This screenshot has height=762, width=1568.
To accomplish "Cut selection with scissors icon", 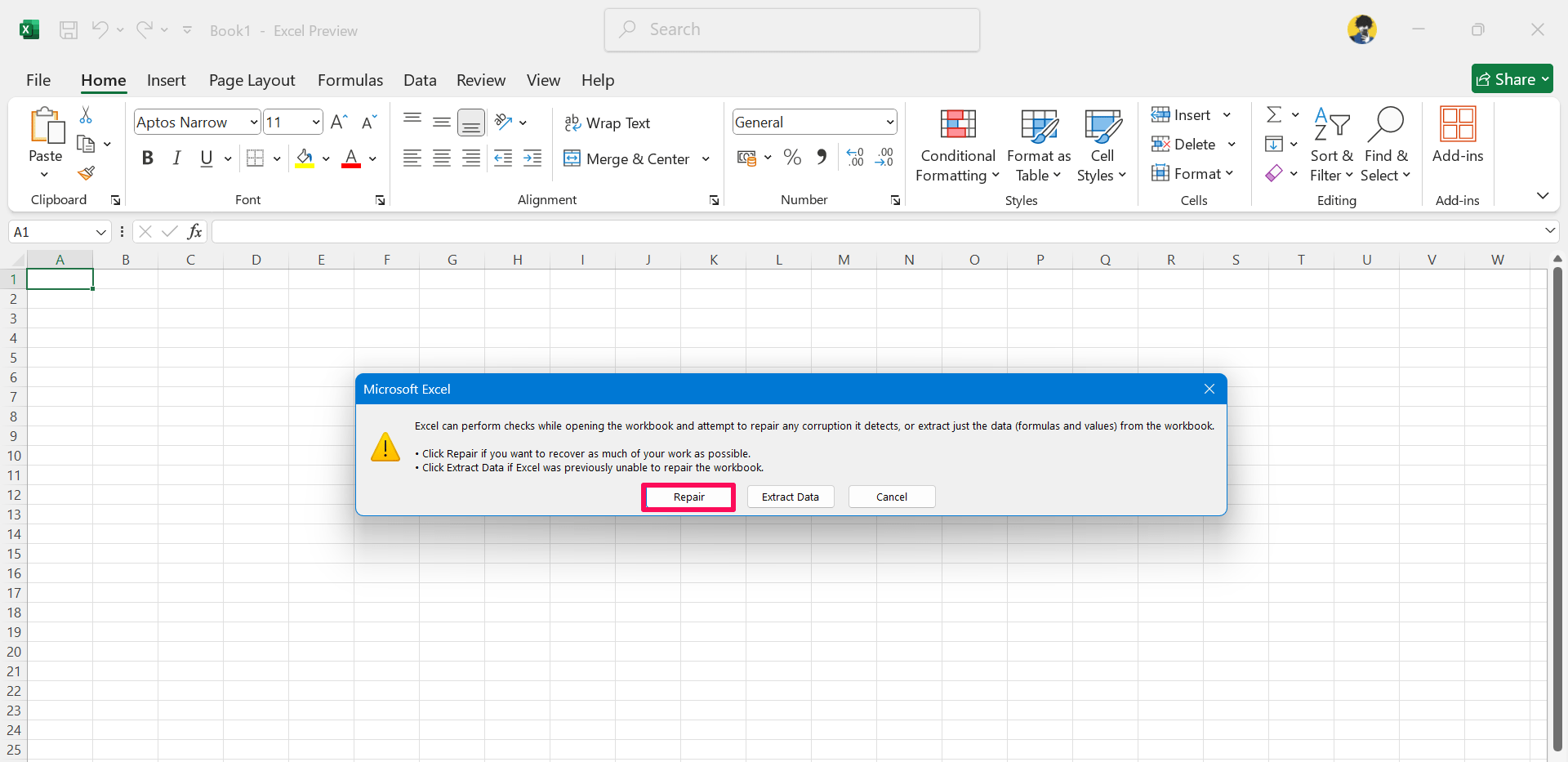I will (86, 115).
